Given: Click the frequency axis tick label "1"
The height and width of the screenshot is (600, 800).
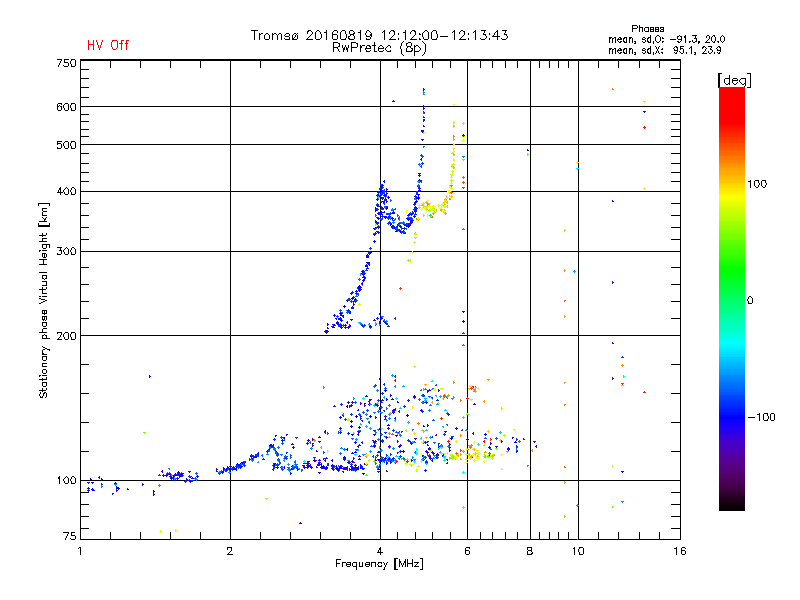Looking at the screenshot, I should [x=80, y=551].
